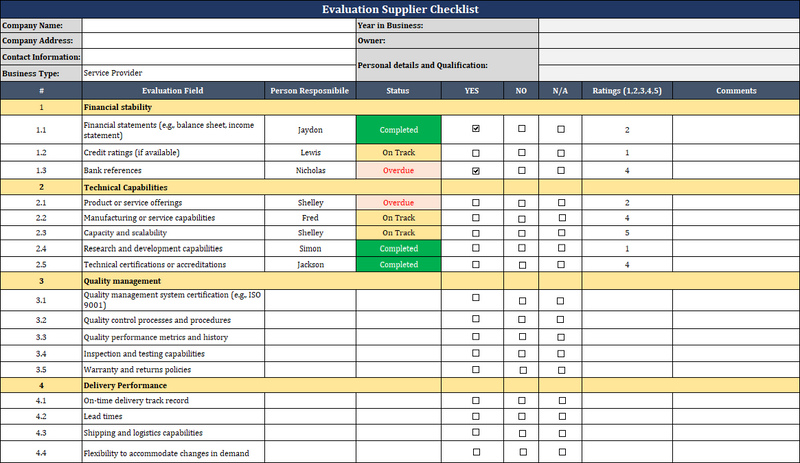The width and height of the screenshot is (800, 463).
Task: Select rating cell 5 for Capacity and scalability
Action: 627,233
